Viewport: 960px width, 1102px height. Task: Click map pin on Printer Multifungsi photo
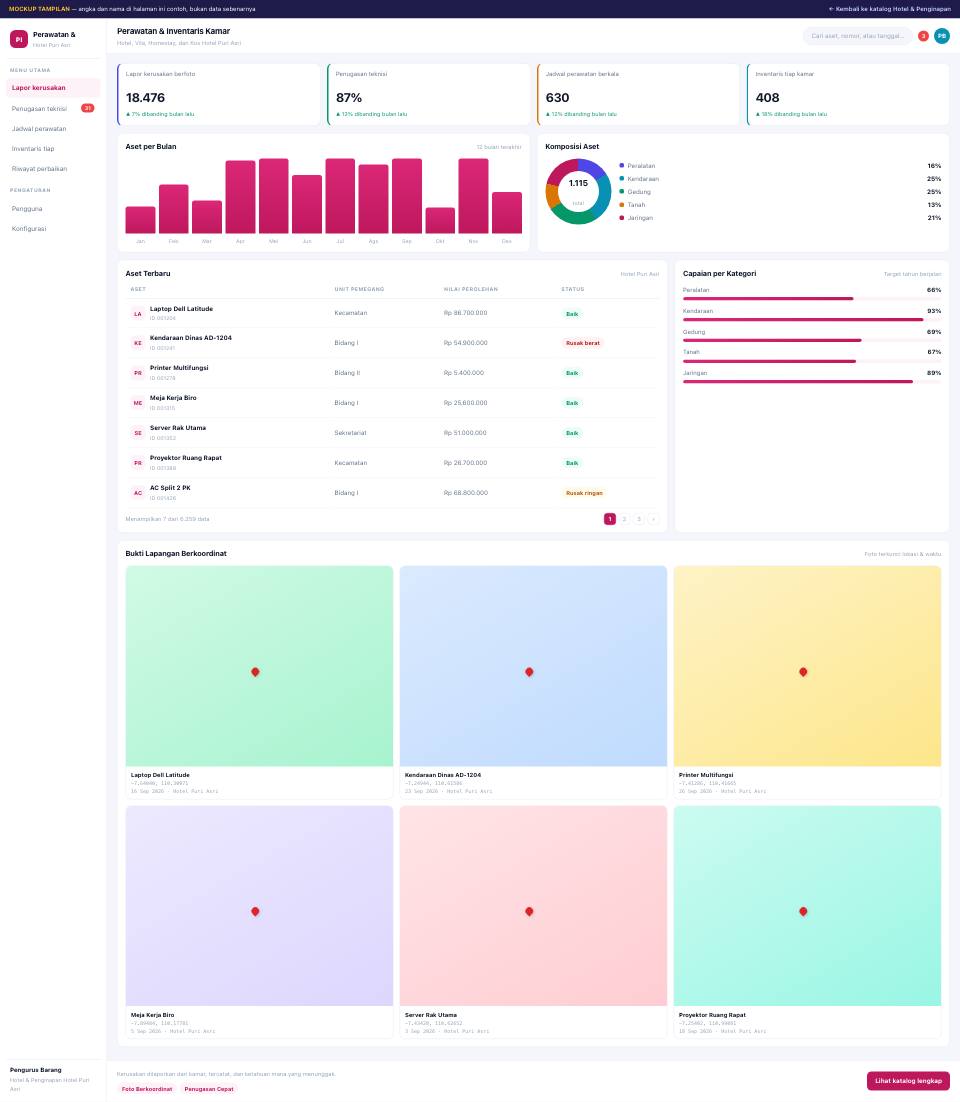(x=803, y=672)
